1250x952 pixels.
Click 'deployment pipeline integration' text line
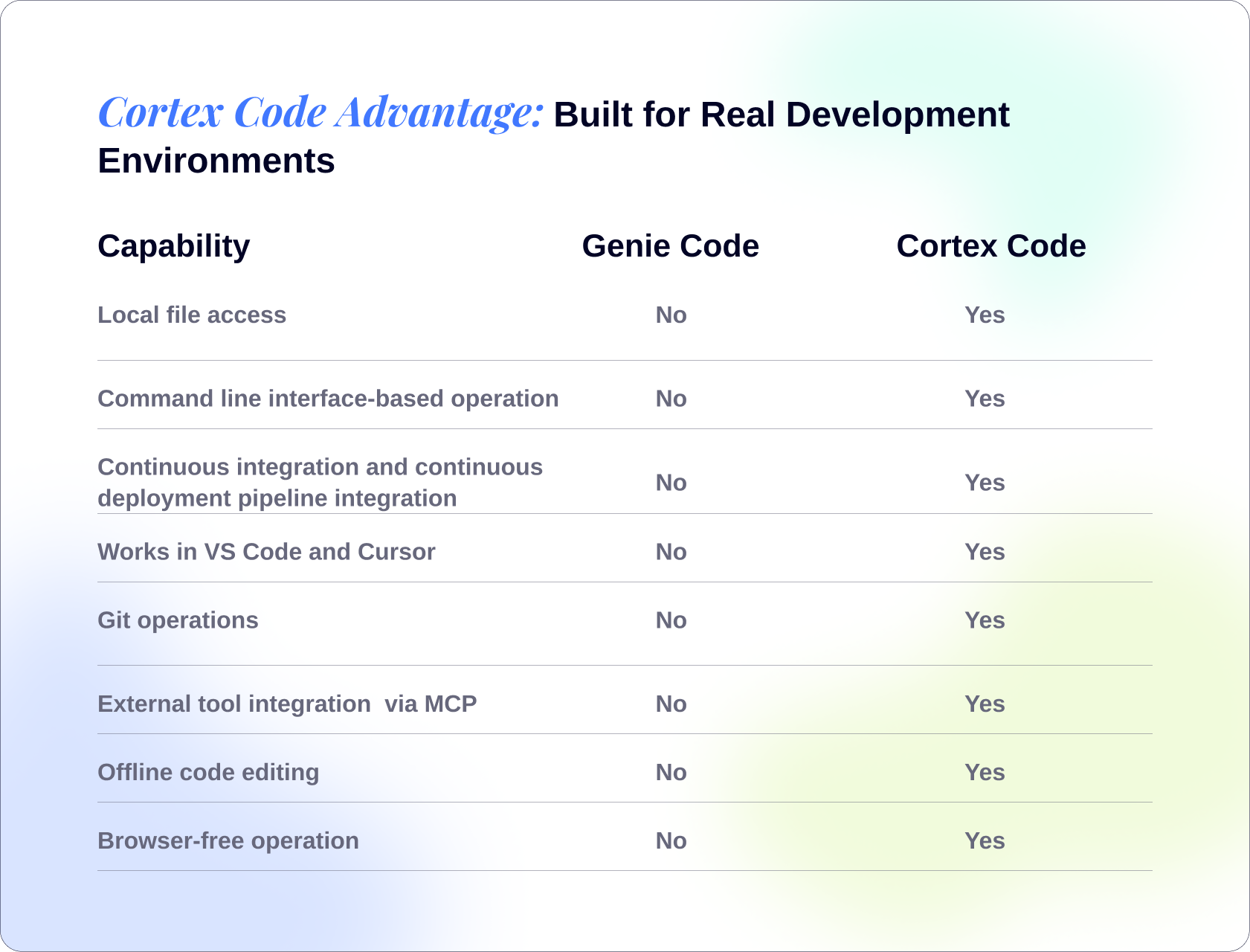[277, 498]
